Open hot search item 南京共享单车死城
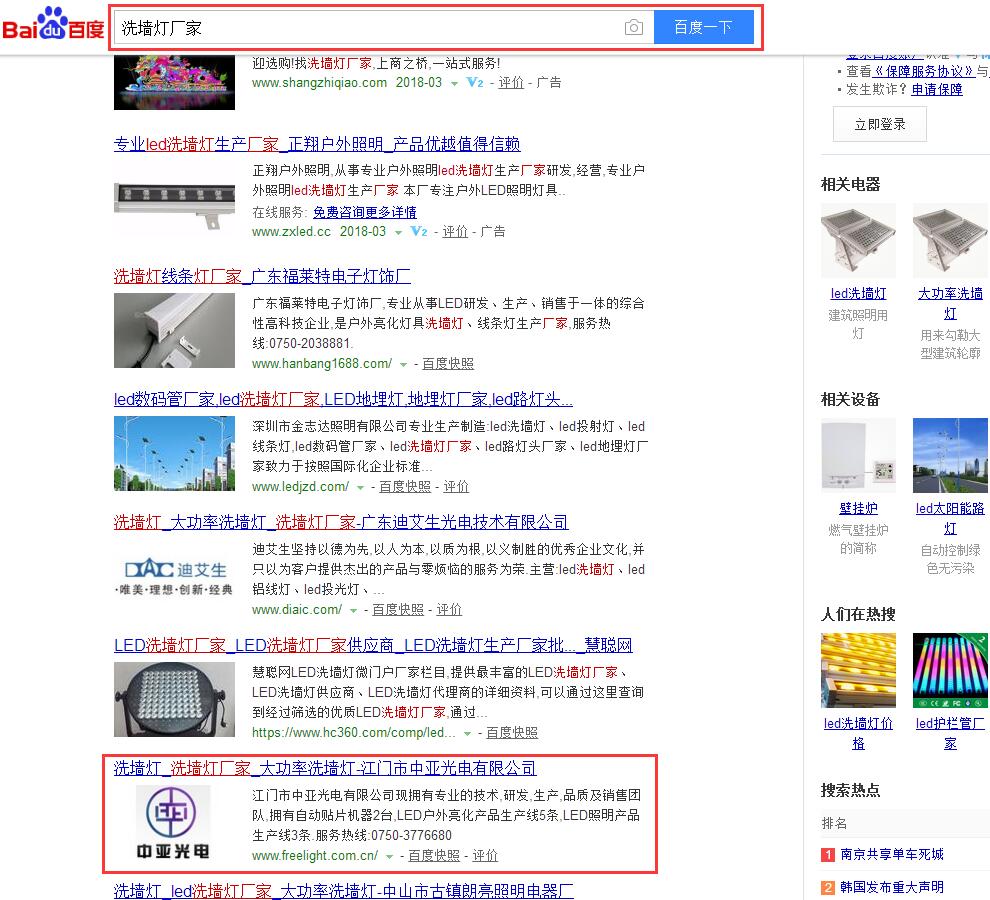The height and width of the screenshot is (900, 990). [x=891, y=854]
